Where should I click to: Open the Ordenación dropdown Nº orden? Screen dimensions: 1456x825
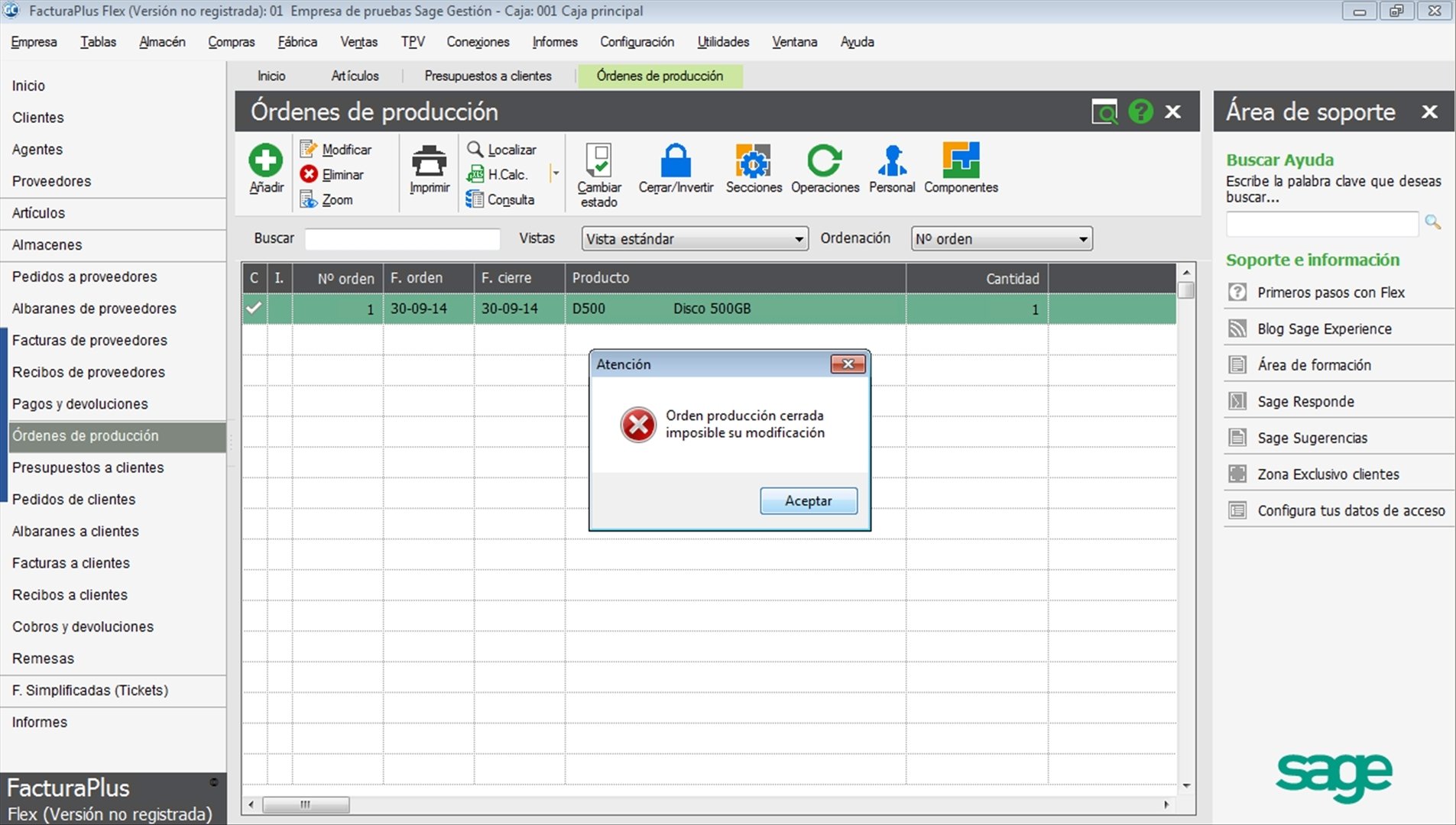coord(1001,239)
